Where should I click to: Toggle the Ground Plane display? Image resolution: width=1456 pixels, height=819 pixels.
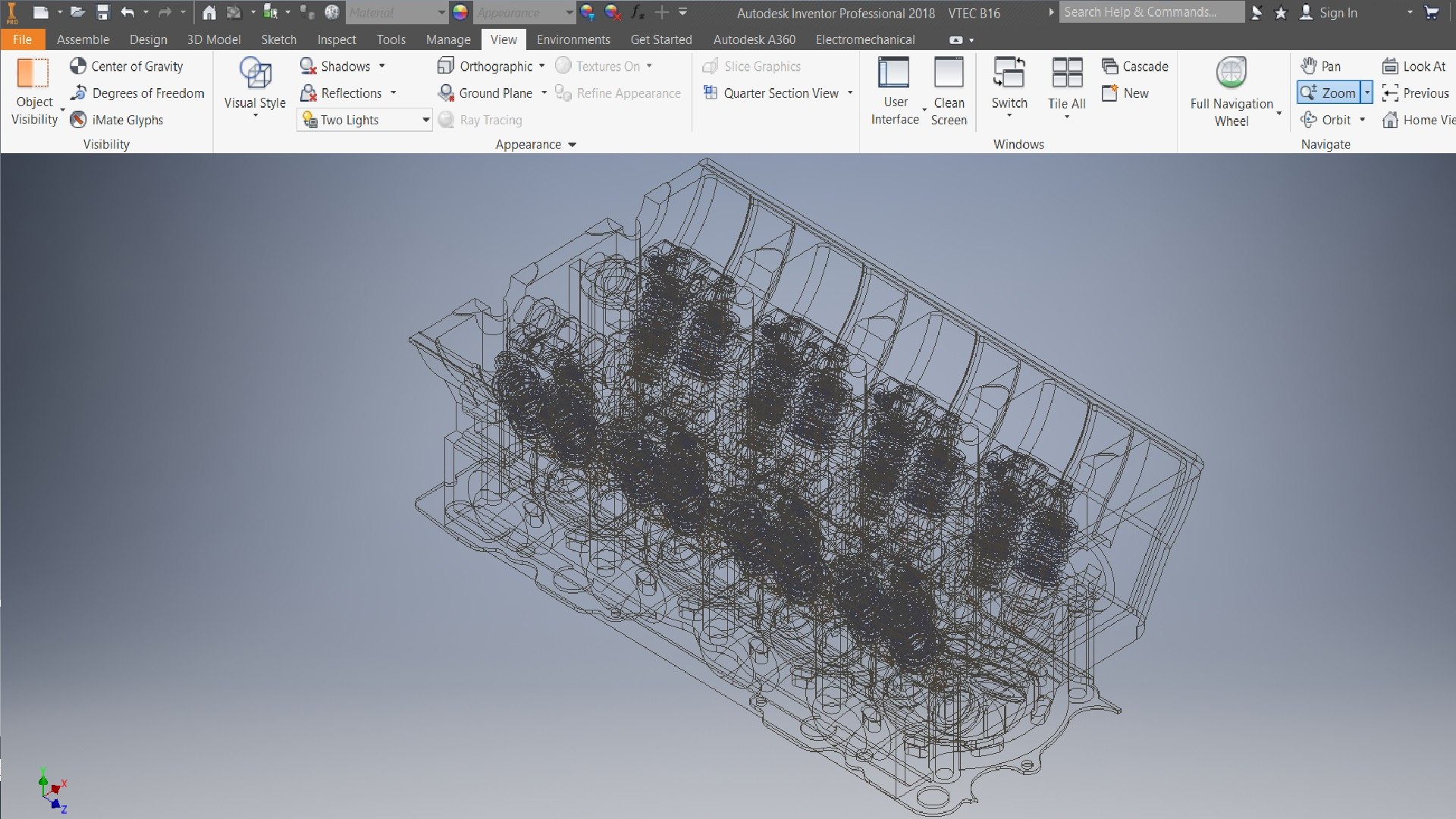coord(485,93)
